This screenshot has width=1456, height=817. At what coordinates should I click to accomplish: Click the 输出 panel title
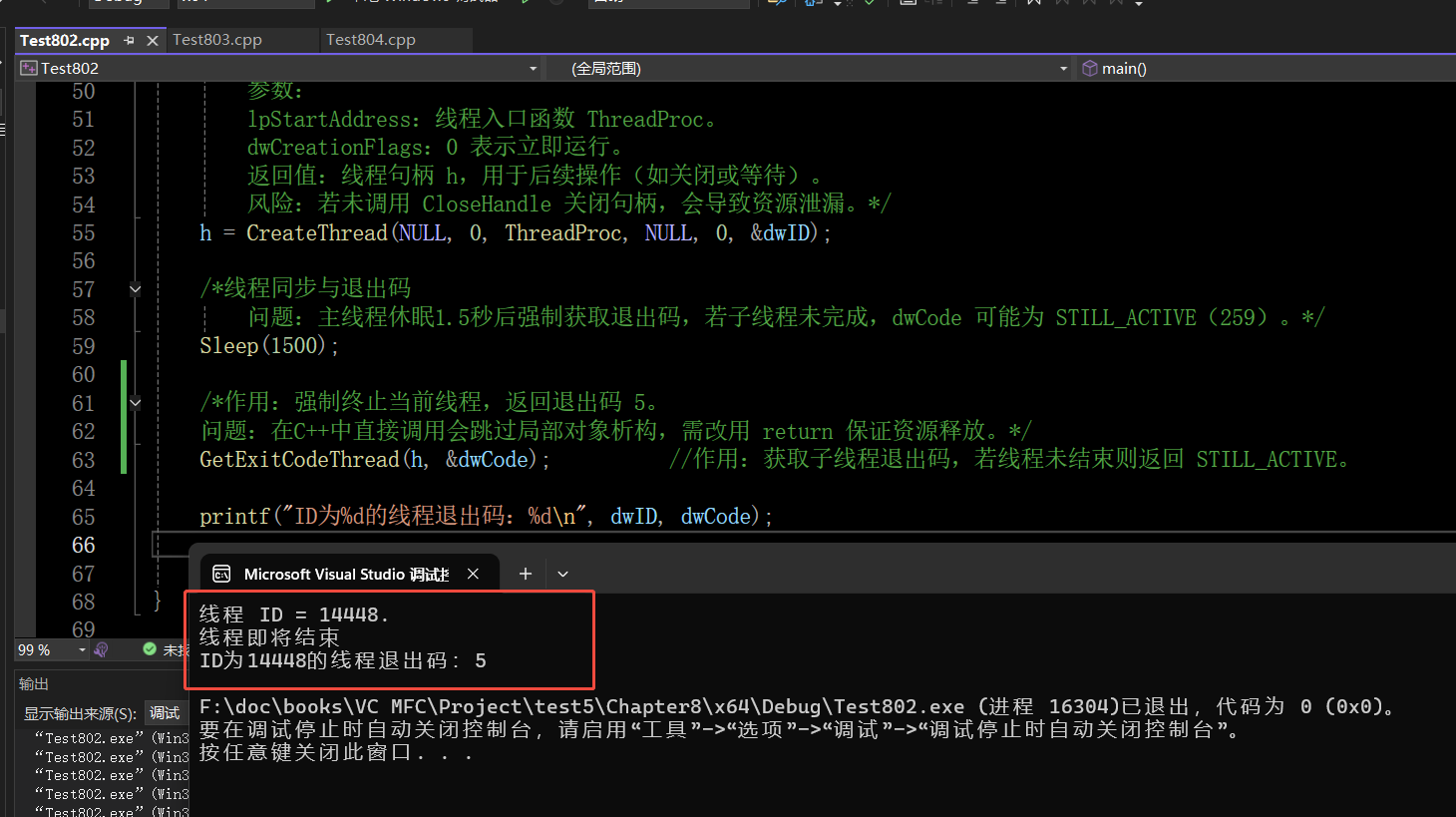pyautogui.click(x=34, y=684)
